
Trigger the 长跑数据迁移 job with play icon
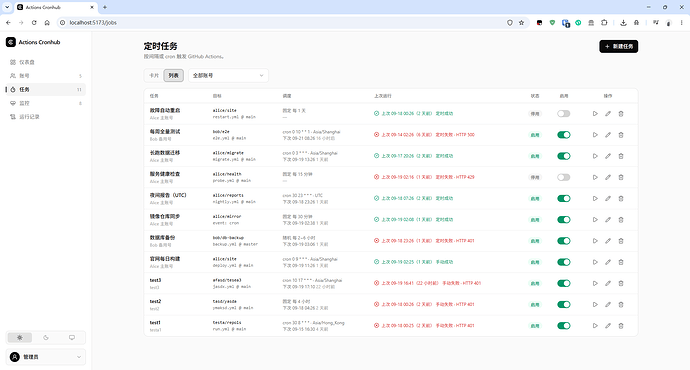click(595, 156)
